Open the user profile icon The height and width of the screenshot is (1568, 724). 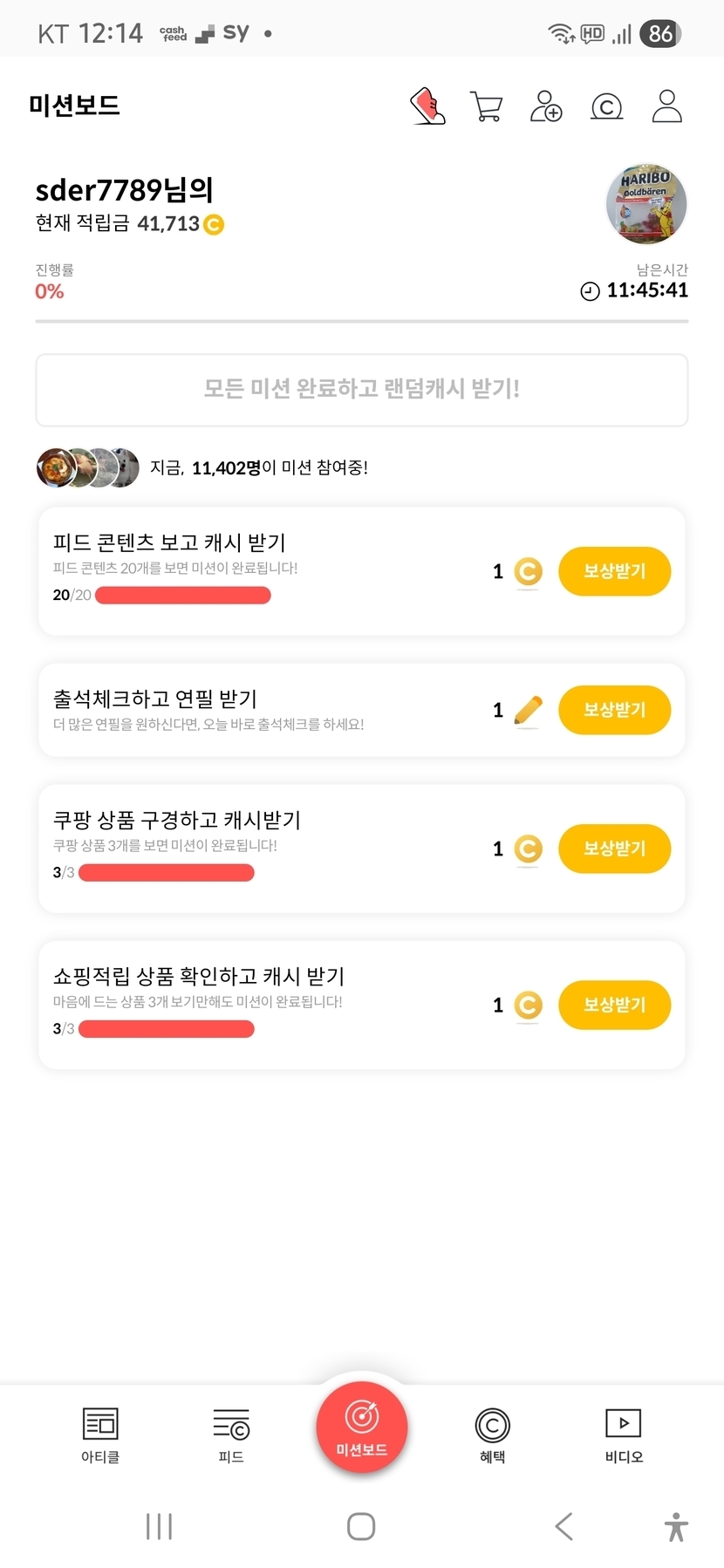point(666,106)
